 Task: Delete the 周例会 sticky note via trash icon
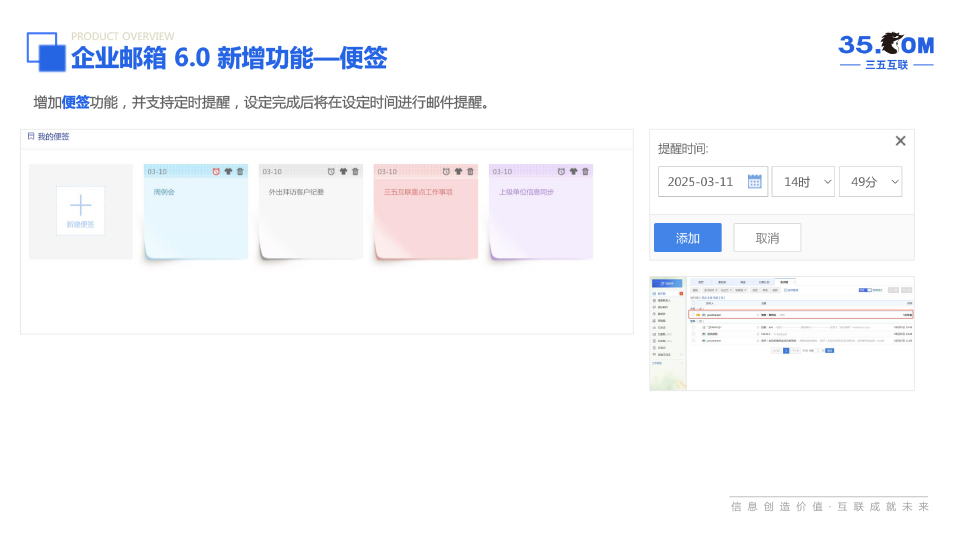[x=240, y=171]
